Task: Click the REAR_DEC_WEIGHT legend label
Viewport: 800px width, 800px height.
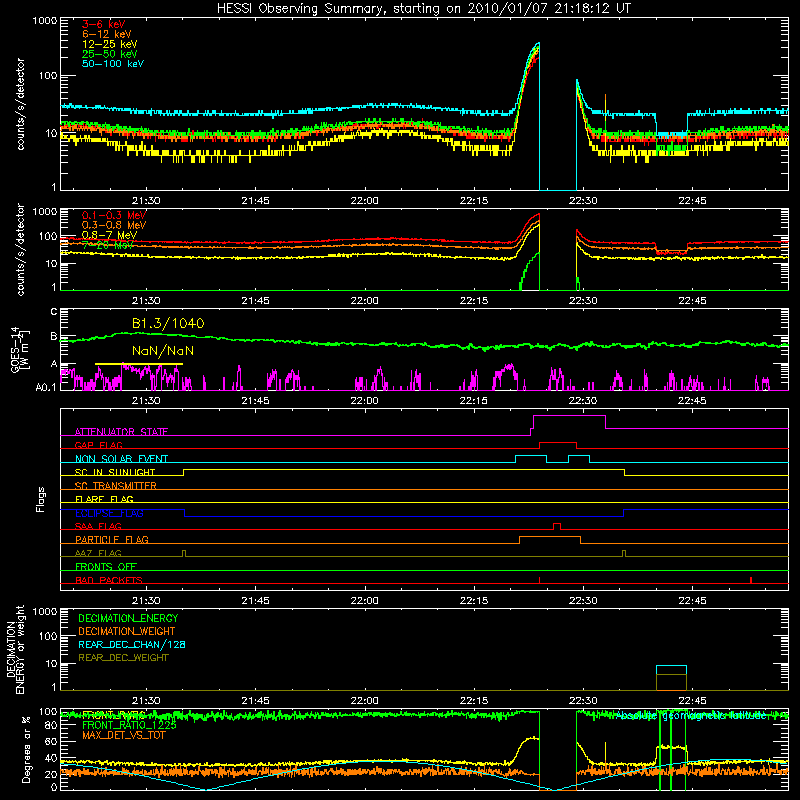Action: pos(123,658)
